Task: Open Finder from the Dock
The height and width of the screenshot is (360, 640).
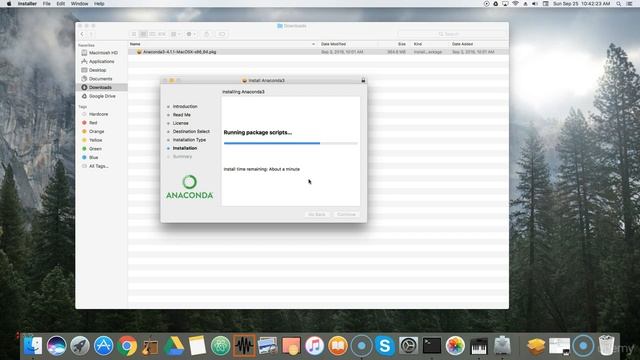Action: click(33, 346)
